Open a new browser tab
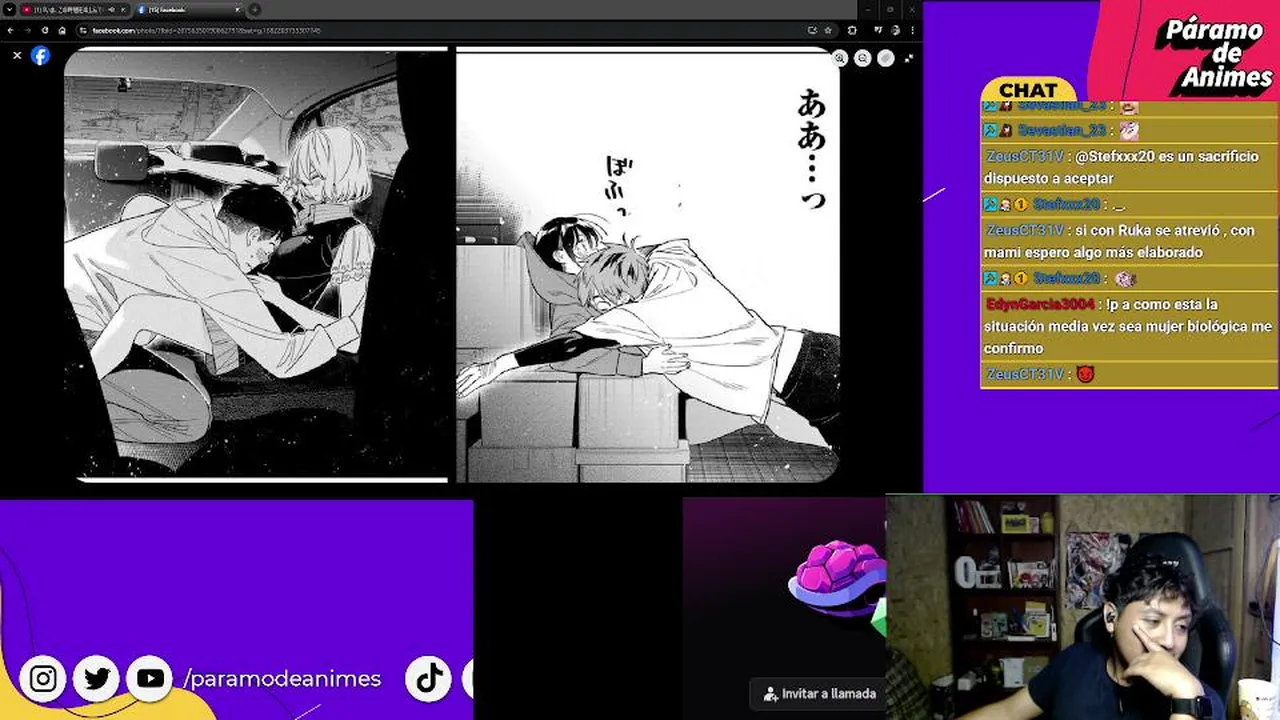This screenshot has width=1280, height=720. click(x=255, y=9)
